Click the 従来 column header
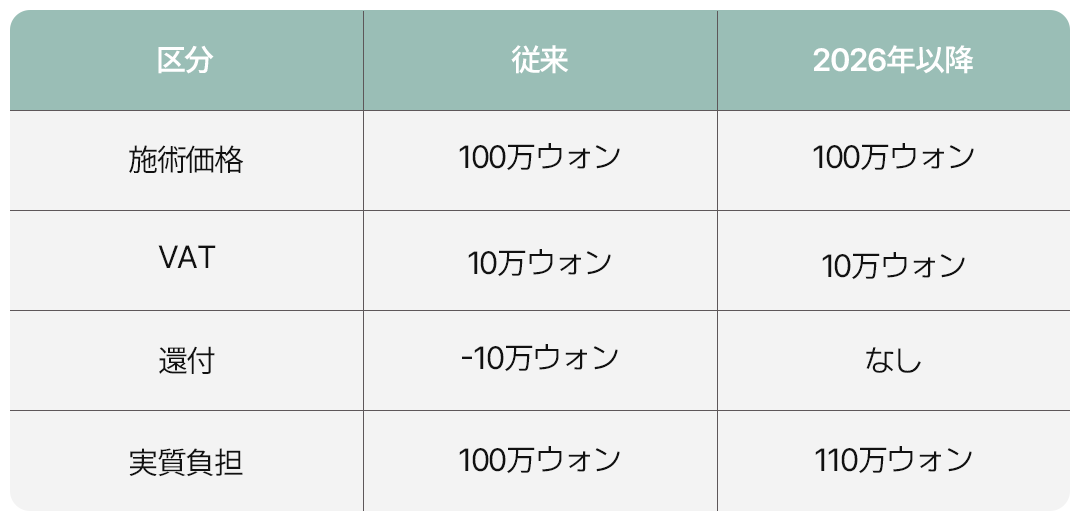 click(x=539, y=61)
